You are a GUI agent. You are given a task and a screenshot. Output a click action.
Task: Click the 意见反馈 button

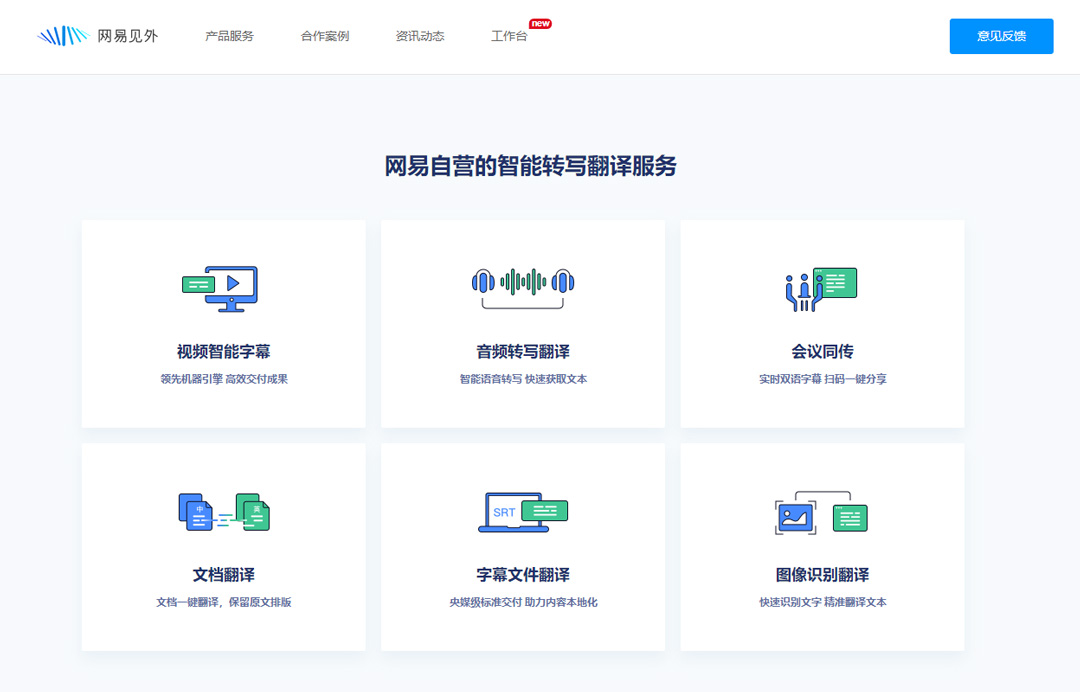tap(1001, 36)
